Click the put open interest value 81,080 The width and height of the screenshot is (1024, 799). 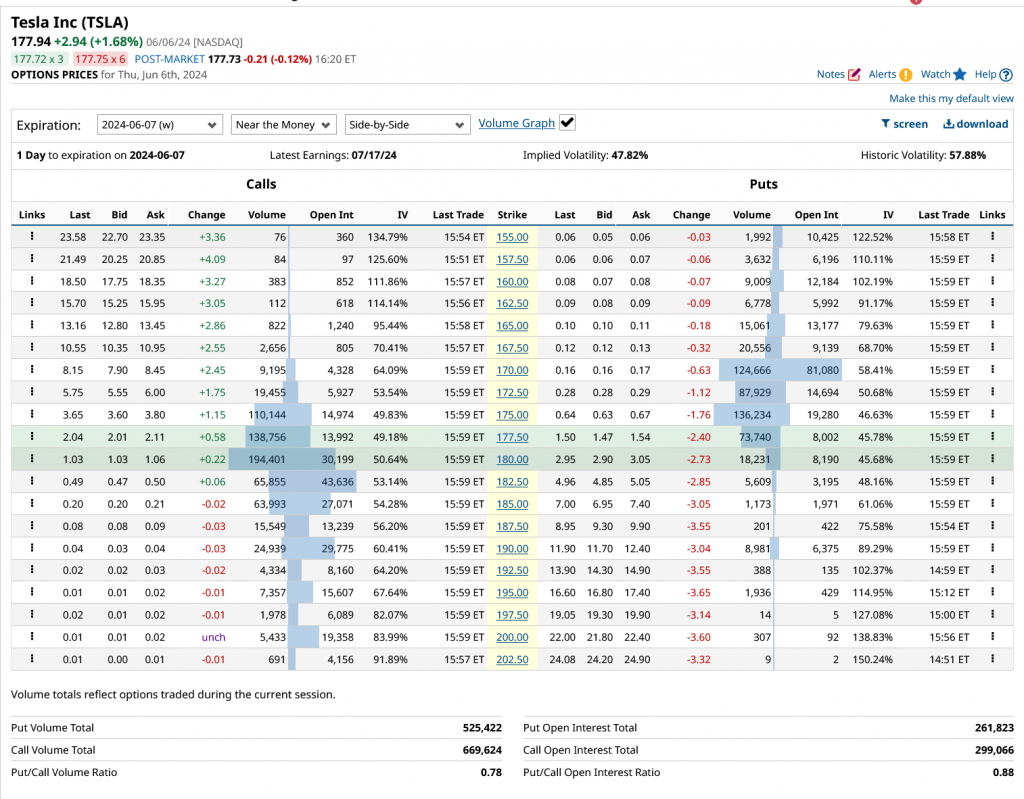click(822, 370)
